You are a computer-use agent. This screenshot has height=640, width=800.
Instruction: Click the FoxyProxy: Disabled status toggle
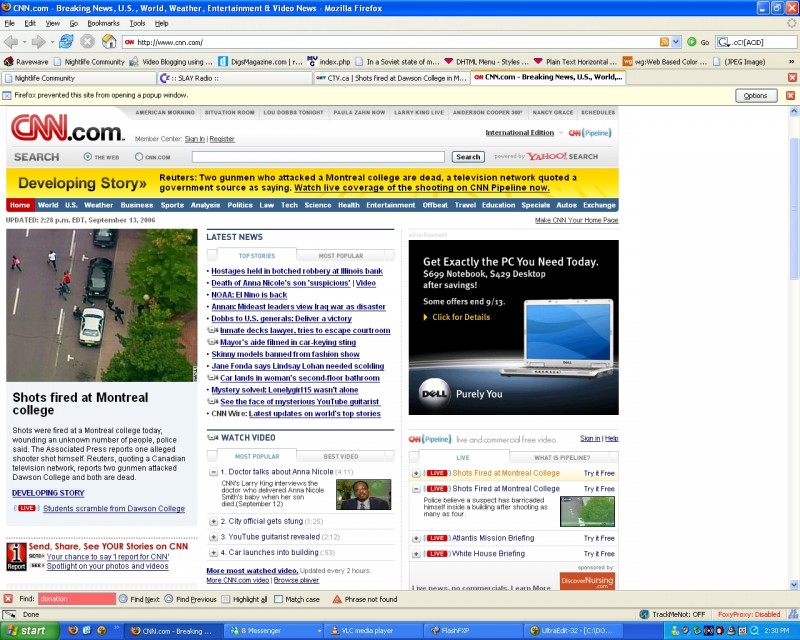[x=748, y=614]
